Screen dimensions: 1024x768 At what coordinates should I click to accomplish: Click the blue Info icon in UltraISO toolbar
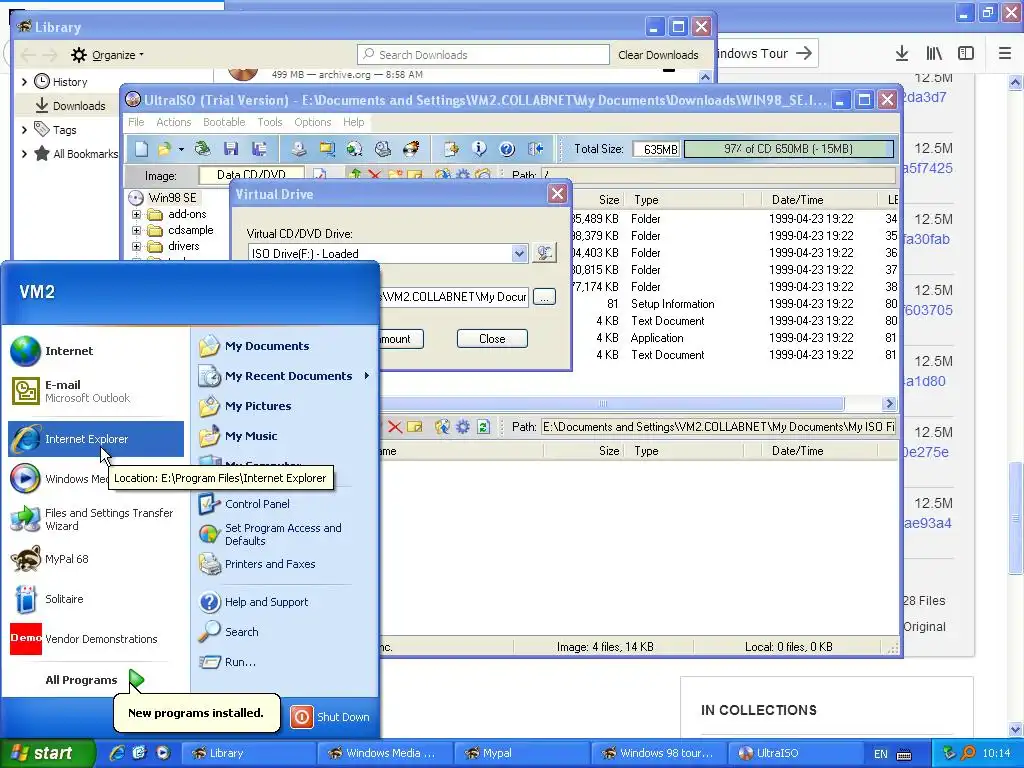[x=479, y=149]
